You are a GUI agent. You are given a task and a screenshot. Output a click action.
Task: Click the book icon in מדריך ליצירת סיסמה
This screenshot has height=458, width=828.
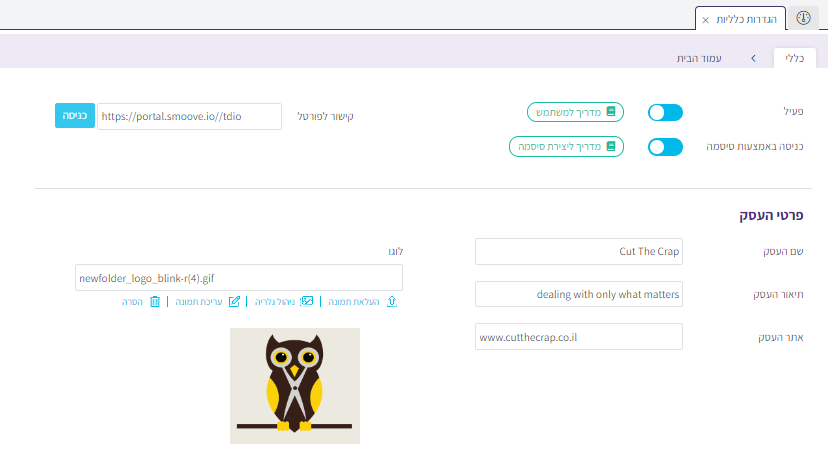pos(611,147)
